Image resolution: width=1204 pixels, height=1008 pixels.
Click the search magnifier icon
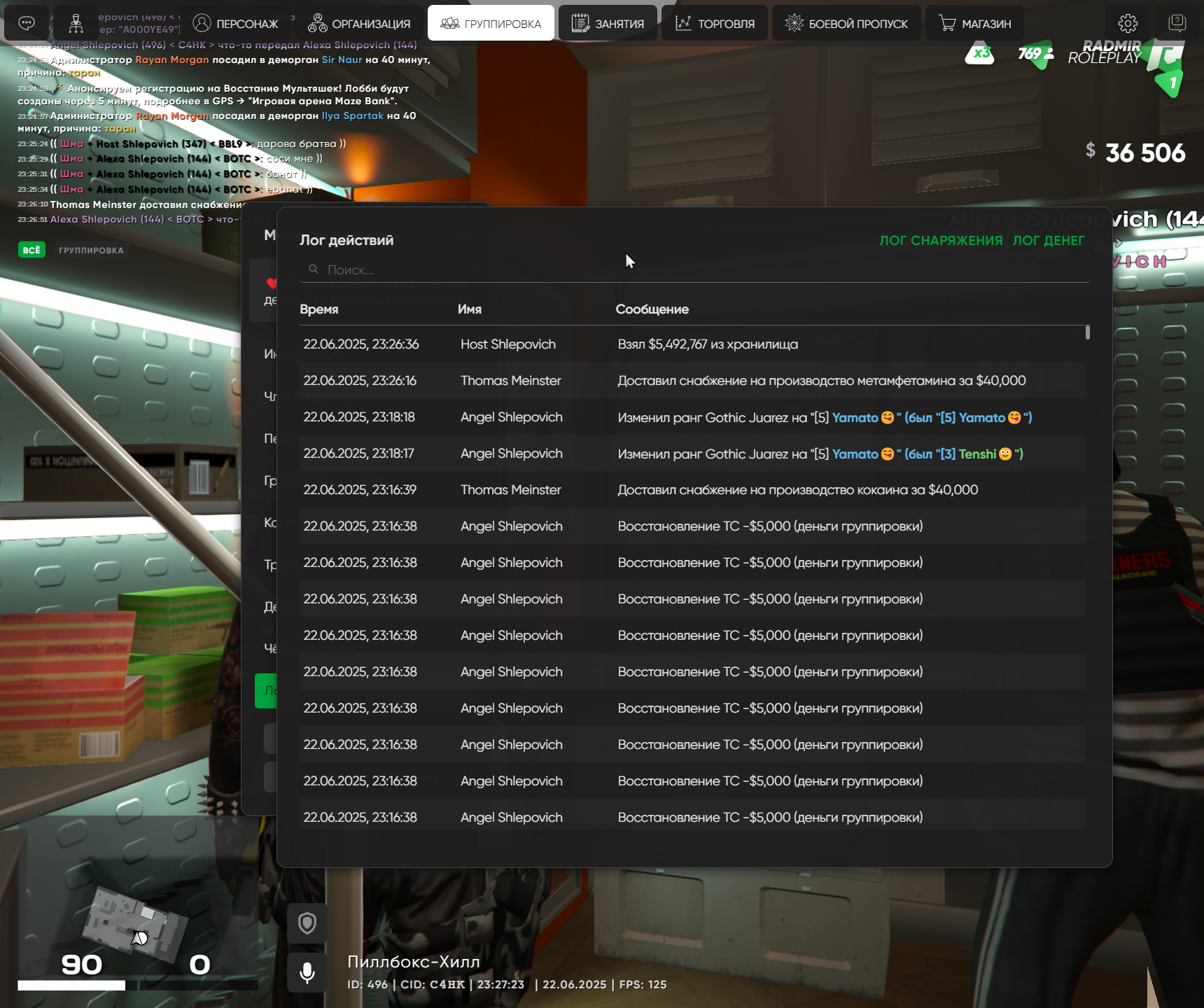click(x=314, y=269)
